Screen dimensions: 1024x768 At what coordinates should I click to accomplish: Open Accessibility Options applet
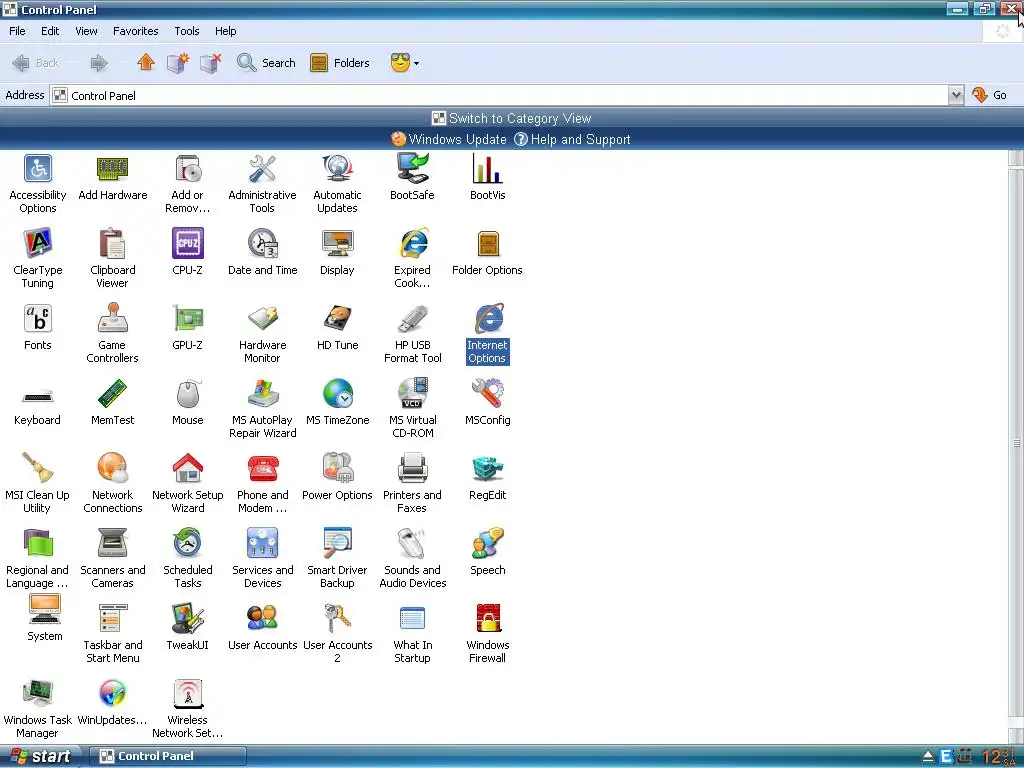tap(38, 169)
